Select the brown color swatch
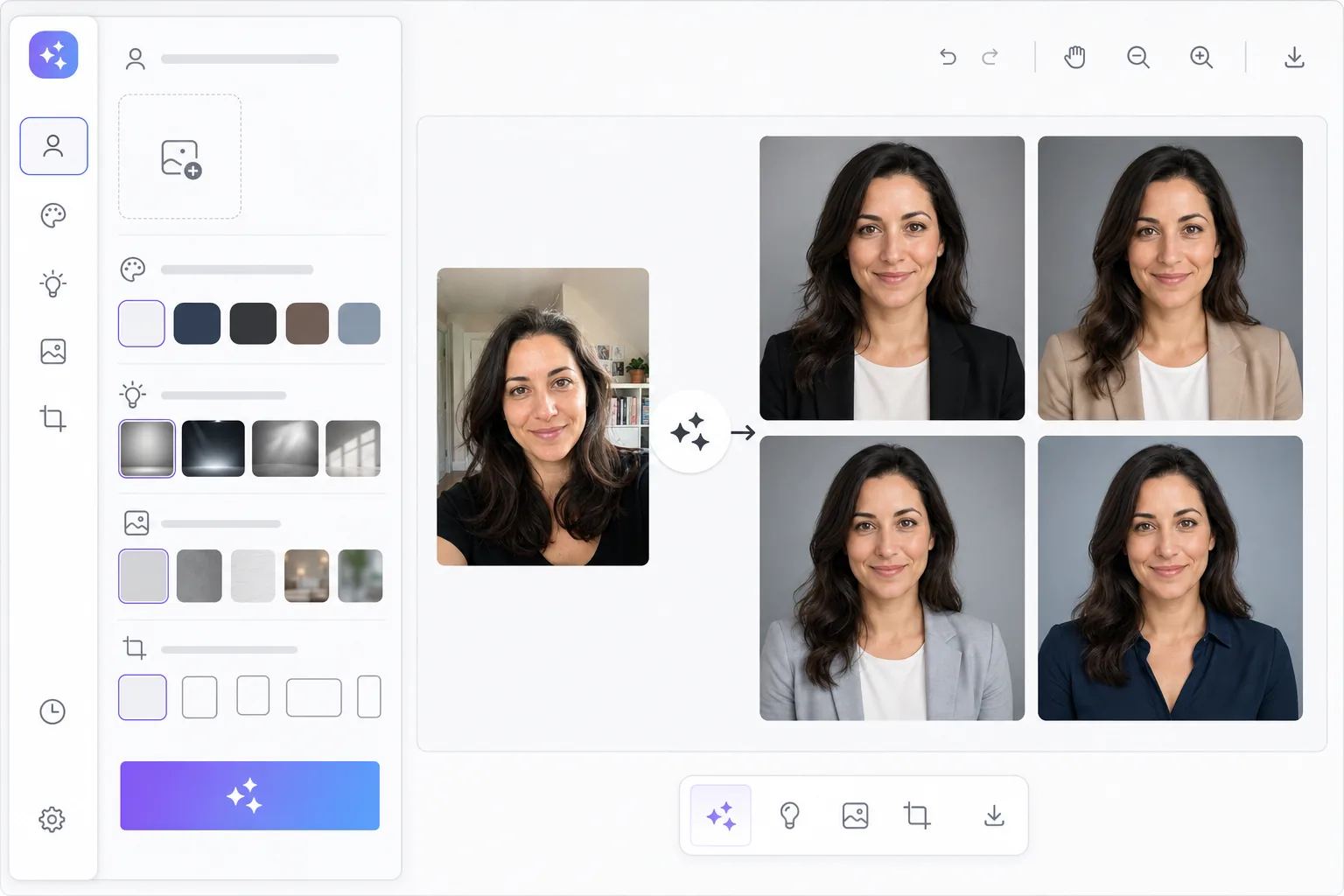The height and width of the screenshot is (896, 1344). tap(307, 324)
